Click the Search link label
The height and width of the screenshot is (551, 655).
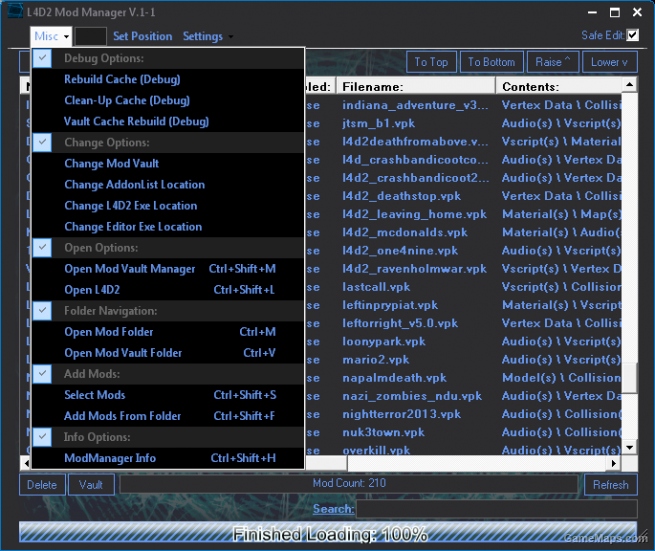click(x=333, y=509)
